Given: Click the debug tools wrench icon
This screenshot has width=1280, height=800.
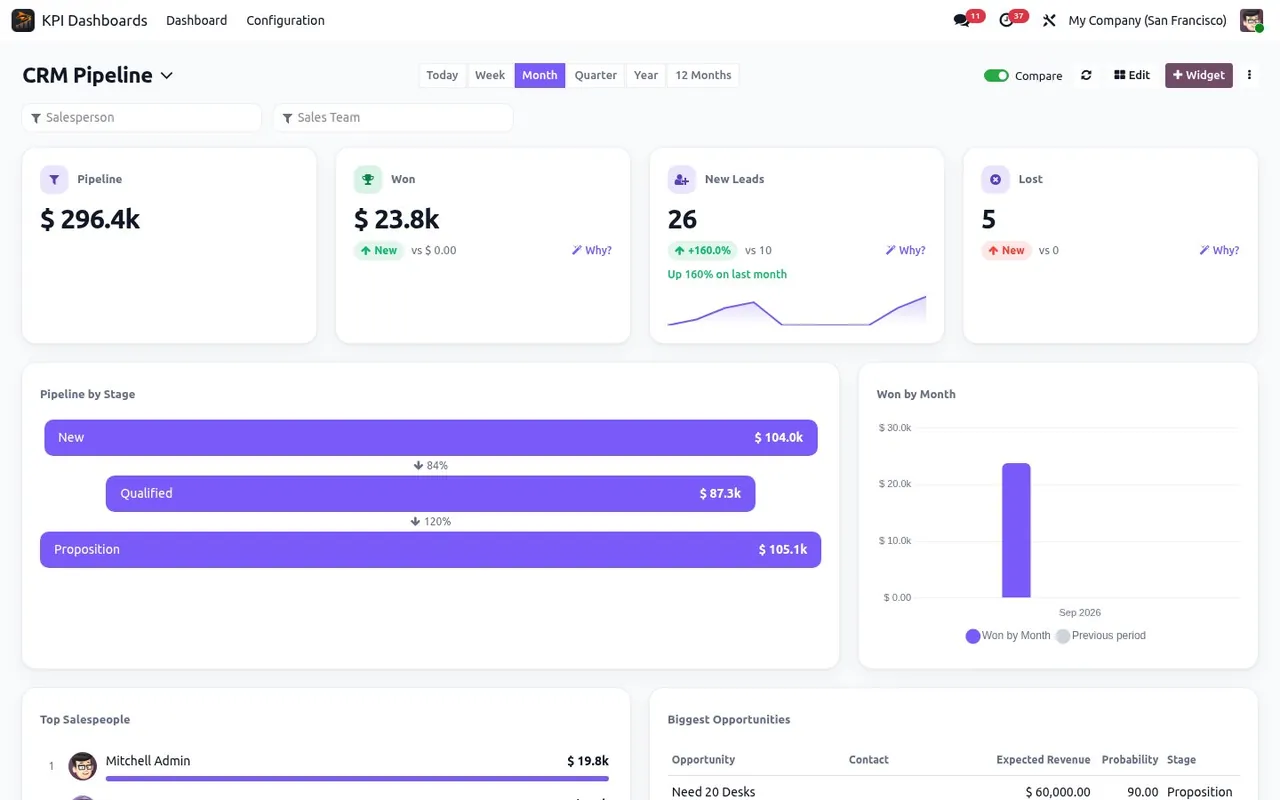Looking at the screenshot, I should click(x=1049, y=20).
